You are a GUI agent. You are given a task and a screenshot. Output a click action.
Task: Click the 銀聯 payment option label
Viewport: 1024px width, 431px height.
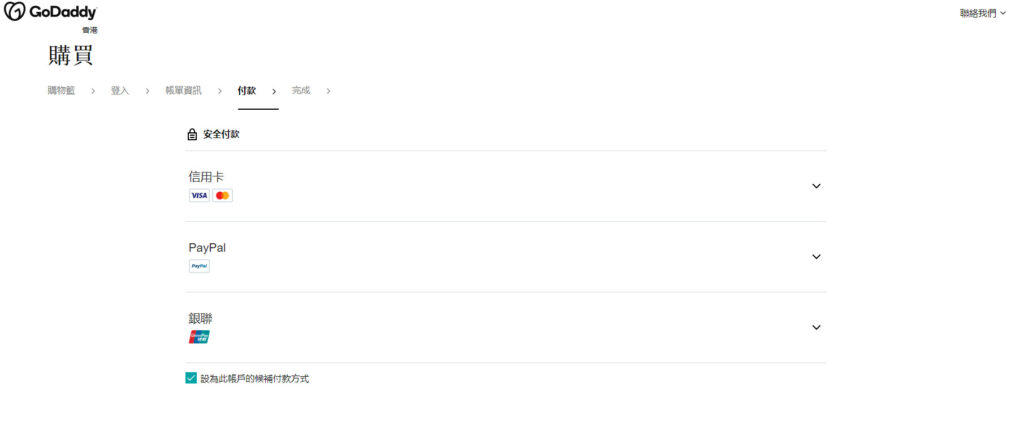pyautogui.click(x=200, y=319)
